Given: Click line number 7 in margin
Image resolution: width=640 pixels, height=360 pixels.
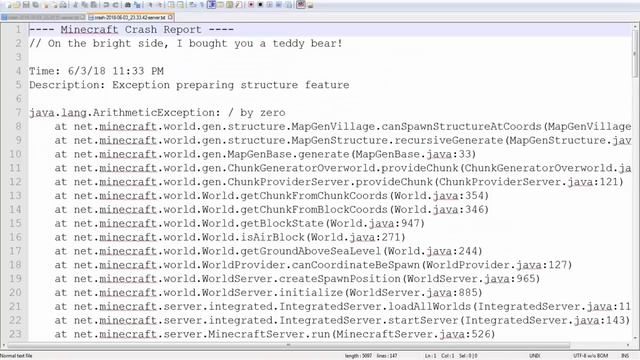Looking at the screenshot, I should click(18, 113).
